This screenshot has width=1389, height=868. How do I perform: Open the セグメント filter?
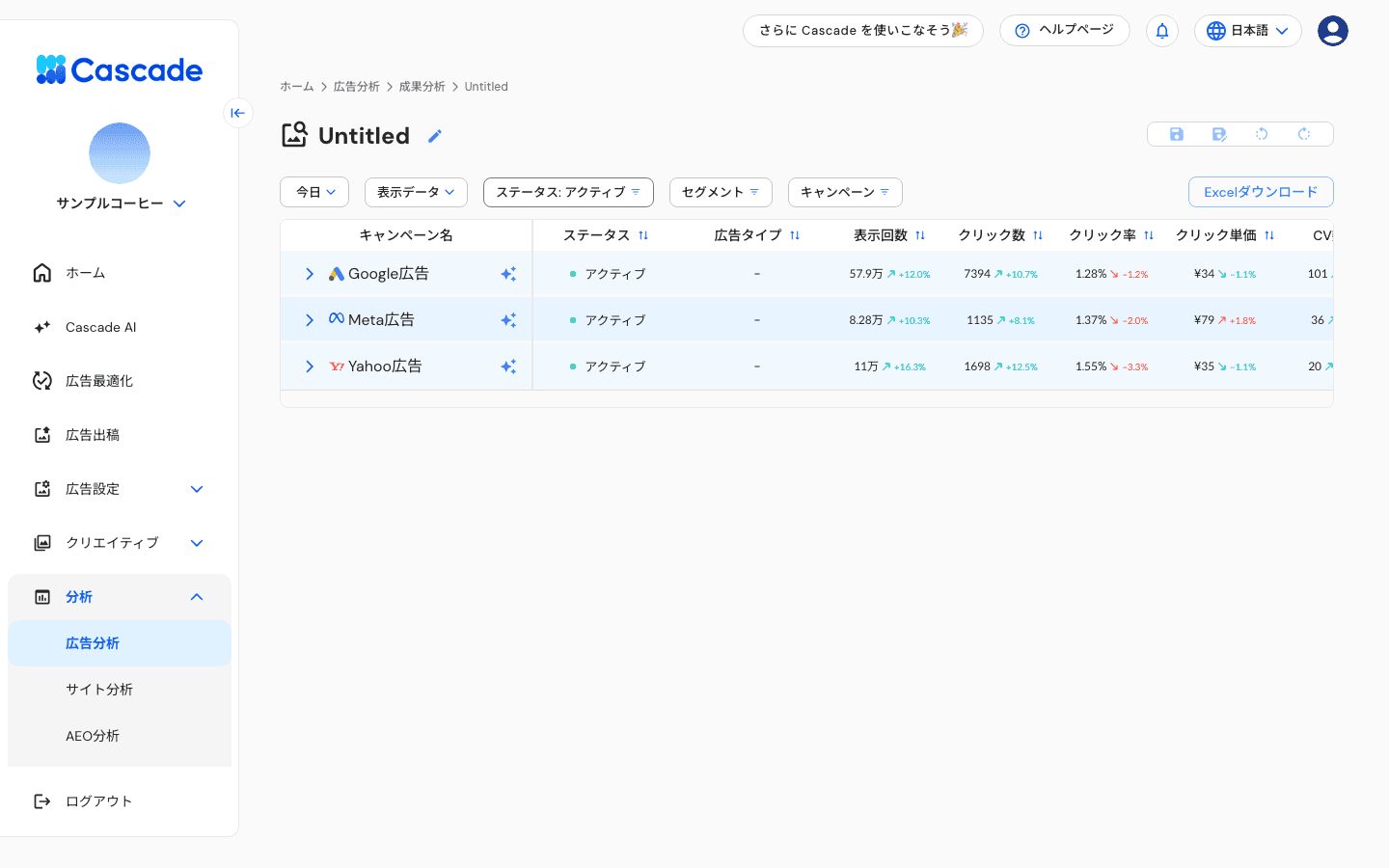pos(721,192)
